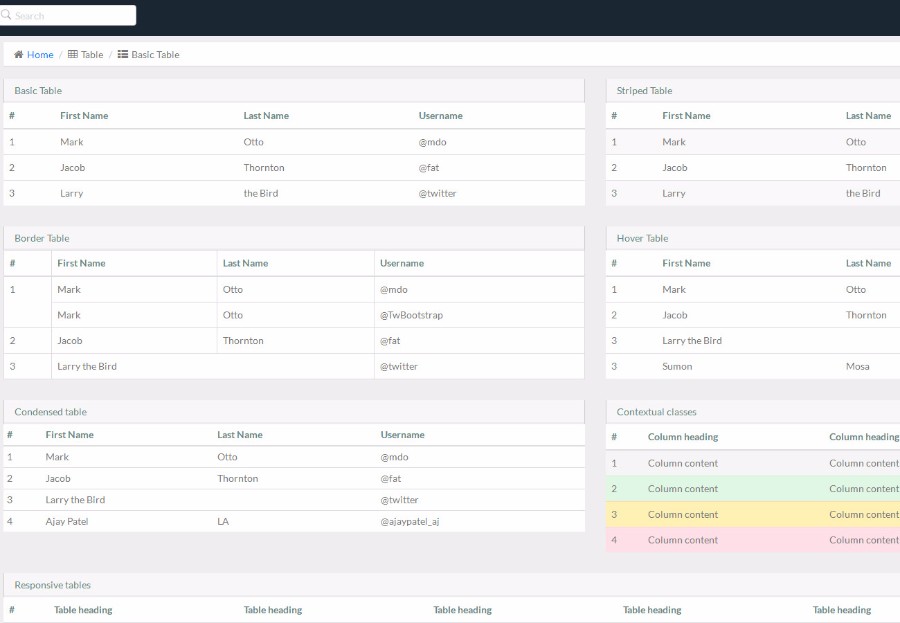Image resolution: width=900 pixels, height=623 pixels.
Task: Go to the Table breadcrumb item
Action: (x=92, y=55)
